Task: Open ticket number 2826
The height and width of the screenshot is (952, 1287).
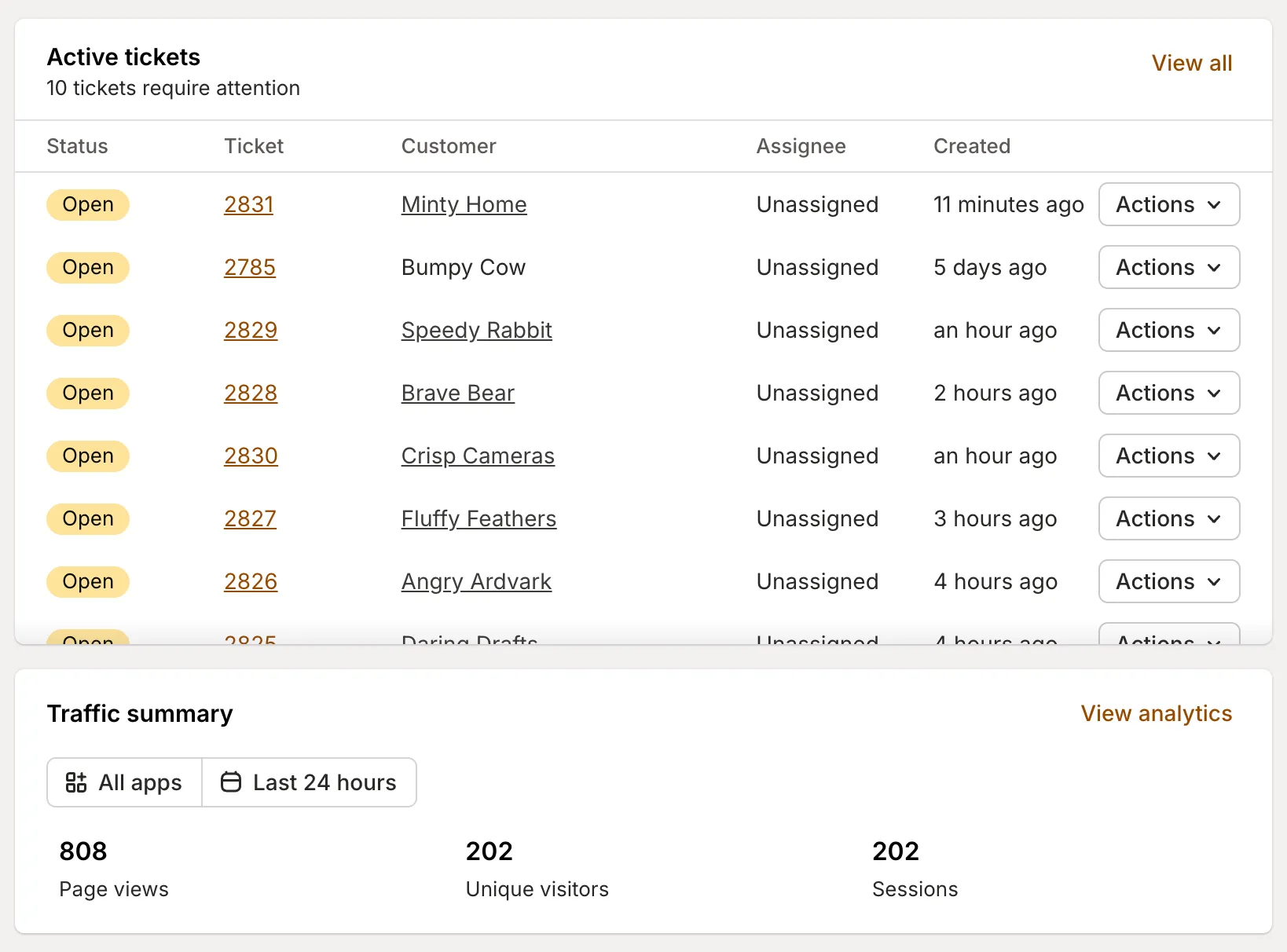Action: [251, 581]
